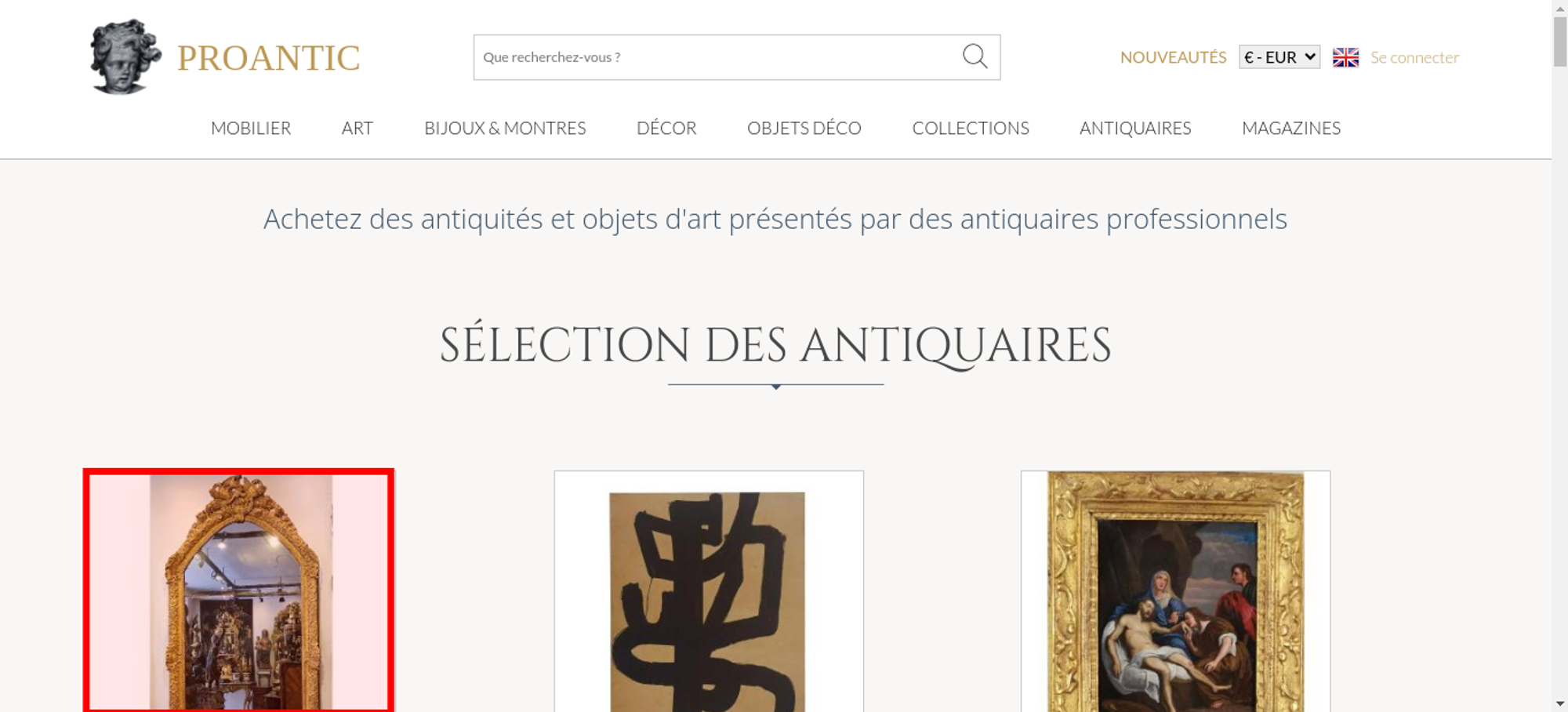The image size is (1568, 712).
Task: Open the ART menu
Action: click(358, 128)
